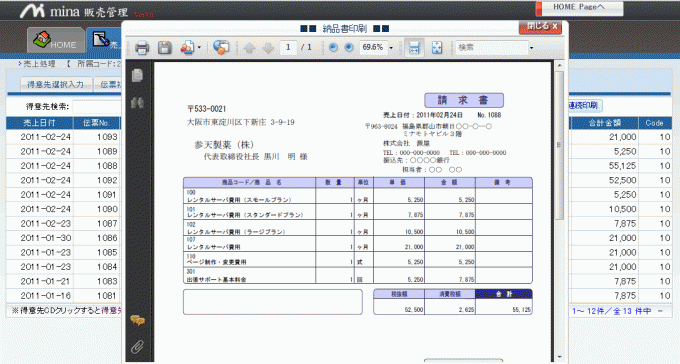
Task: Open the sales tab next to HOME
Action: coord(104,40)
